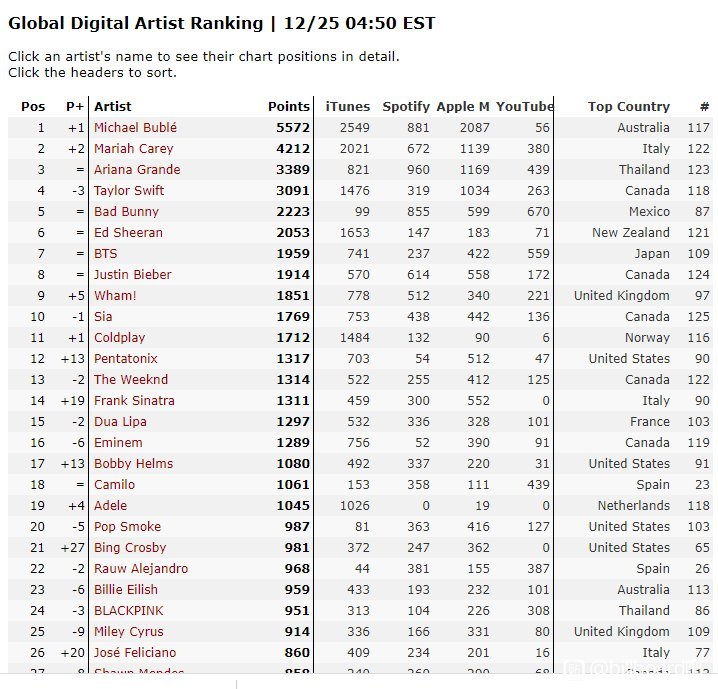Open Bad Bunny artist page
This screenshot has width=718, height=689.
pyautogui.click(x=126, y=212)
